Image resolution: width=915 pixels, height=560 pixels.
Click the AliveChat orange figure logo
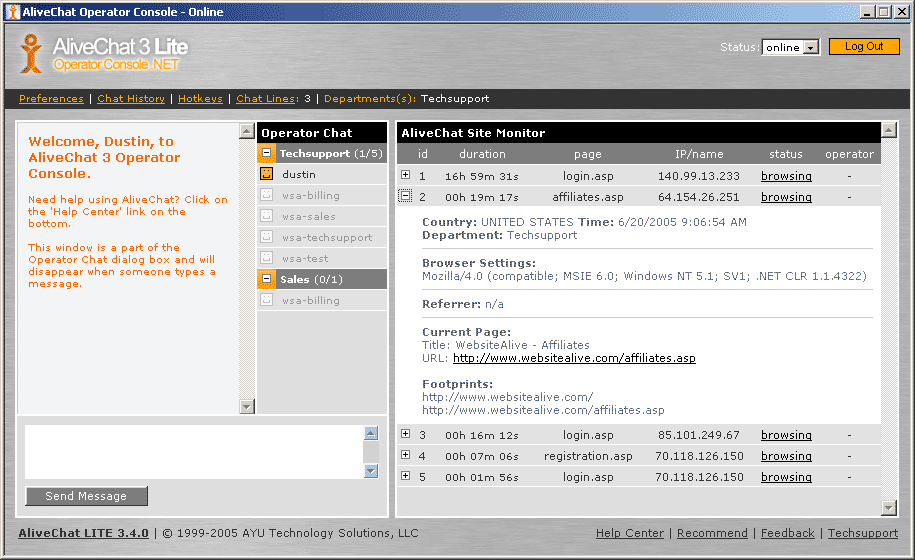(31, 53)
